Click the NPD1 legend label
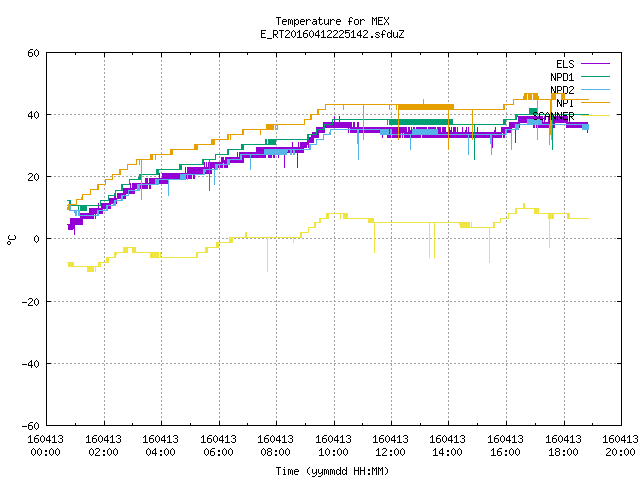The image size is (640, 480). (x=562, y=77)
